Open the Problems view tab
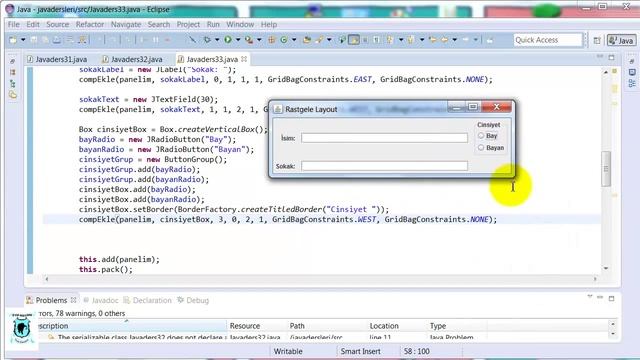Screen dimensions: 640x360 [51, 300]
